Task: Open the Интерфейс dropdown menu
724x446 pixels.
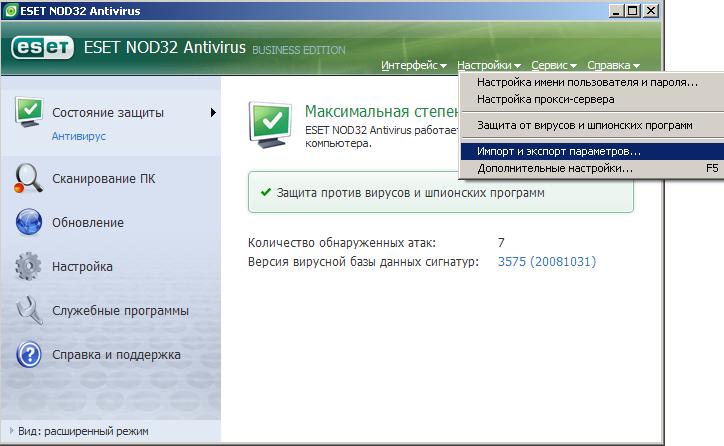Action: click(413, 66)
